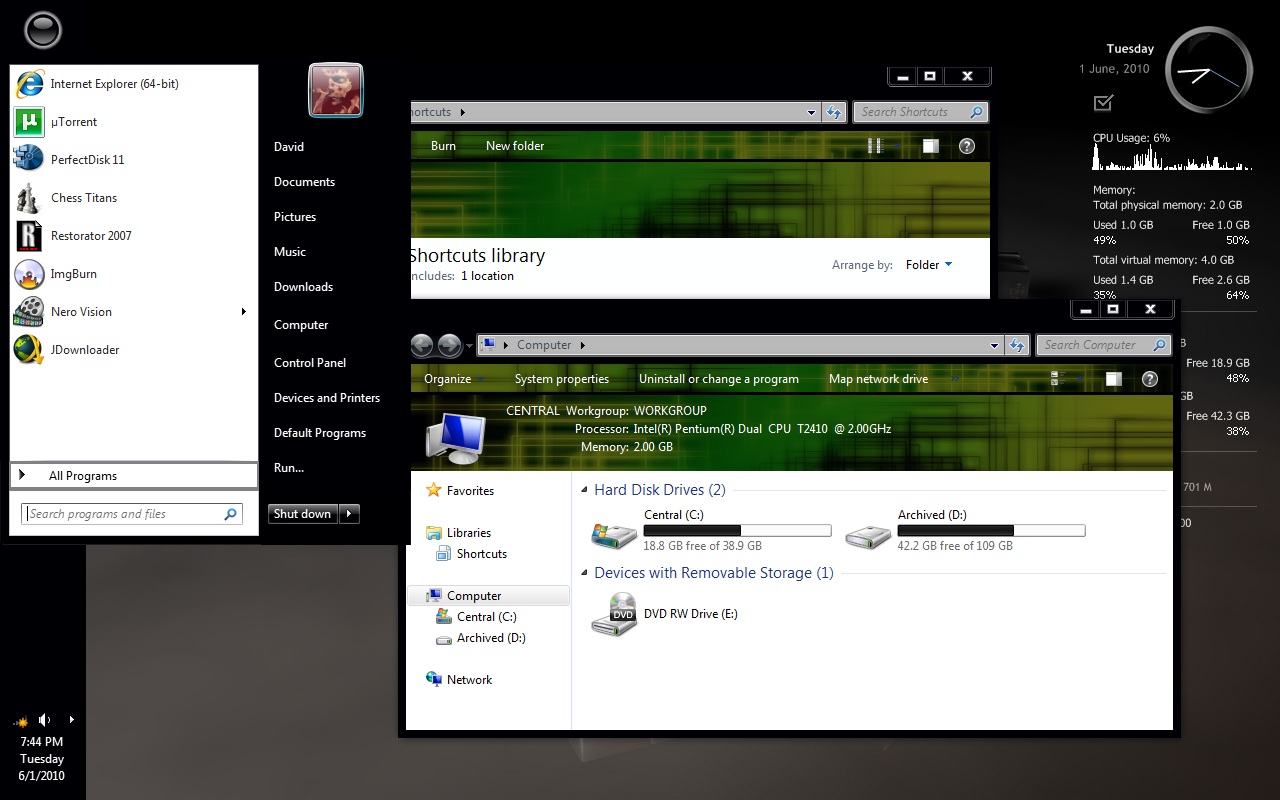Click Organize in the Computer toolbar
The image size is (1280, 800).
tap(449, 379)
